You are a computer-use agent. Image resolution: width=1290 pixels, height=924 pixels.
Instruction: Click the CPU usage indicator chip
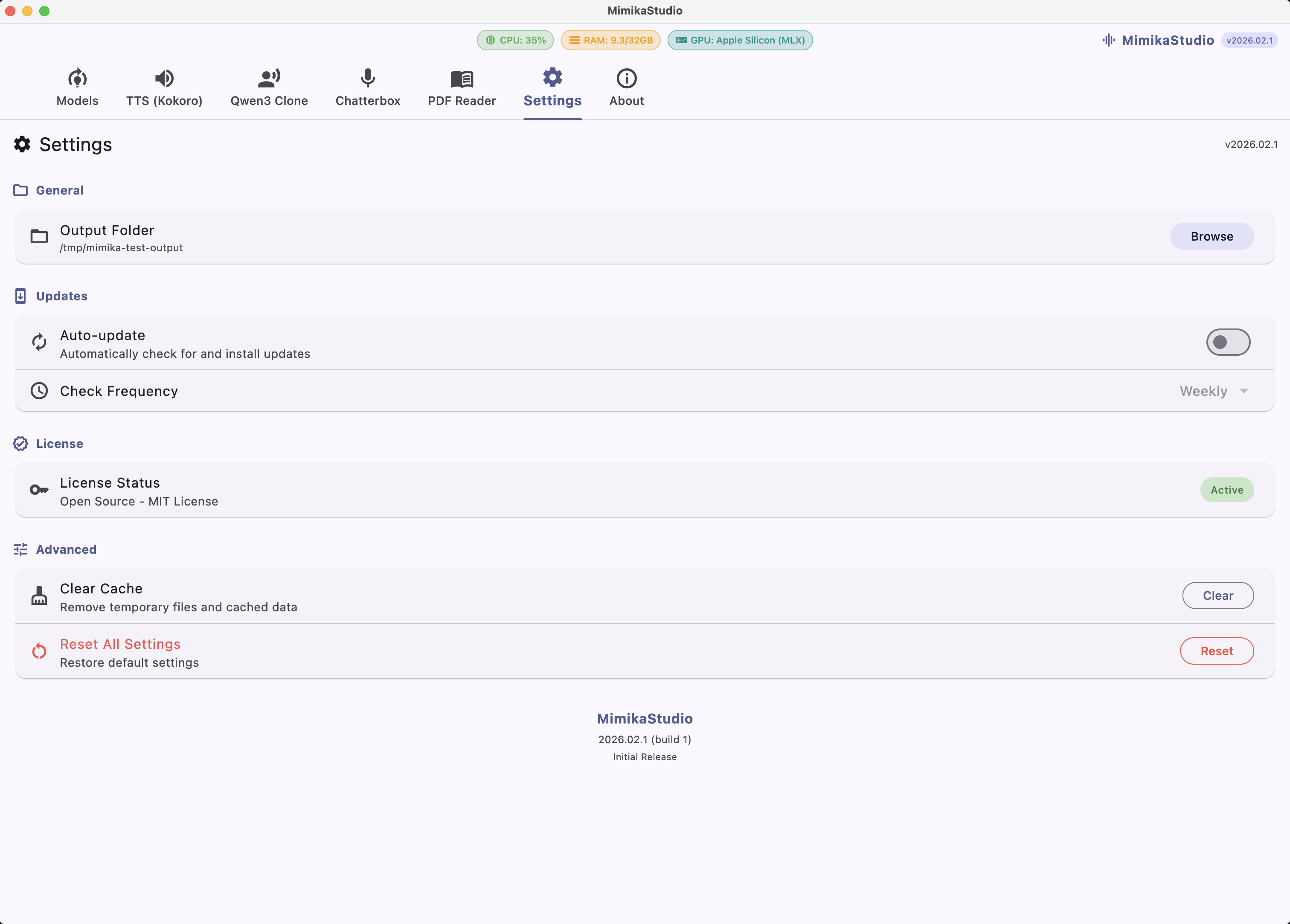515,40
